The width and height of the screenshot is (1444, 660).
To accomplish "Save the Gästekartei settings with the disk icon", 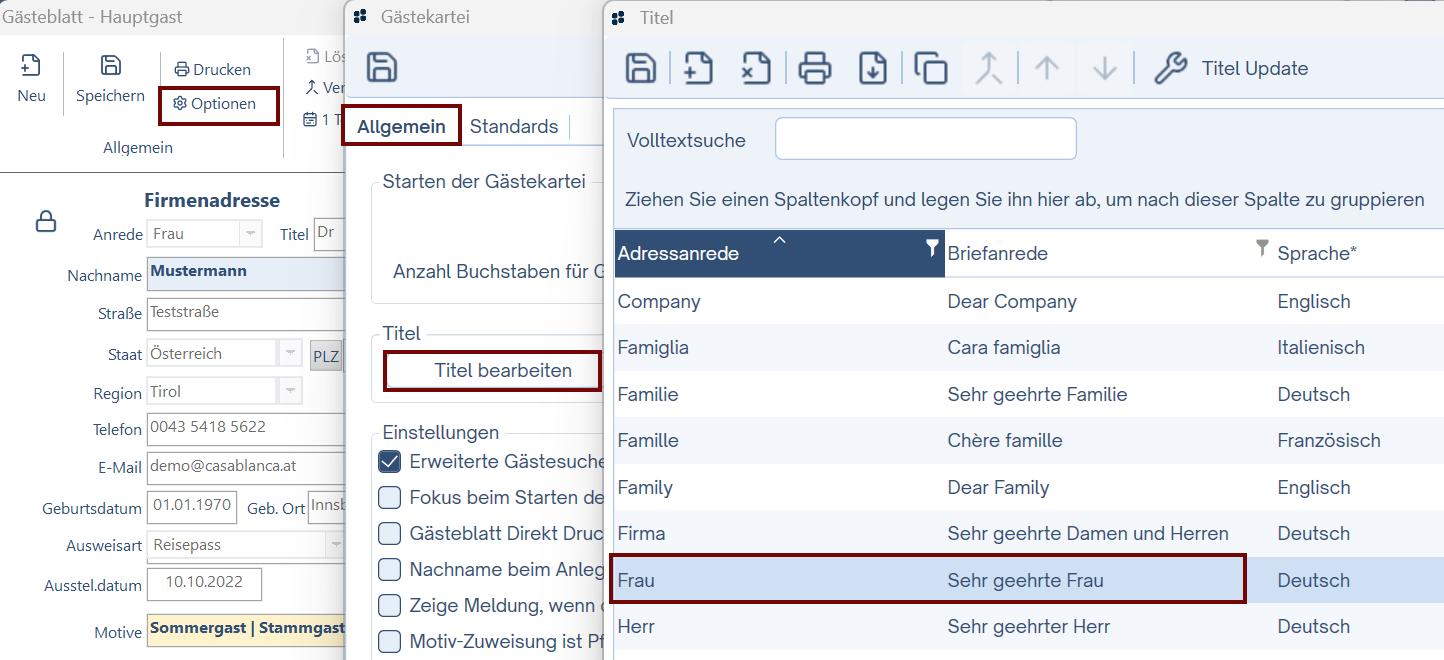I will [382, 68].
